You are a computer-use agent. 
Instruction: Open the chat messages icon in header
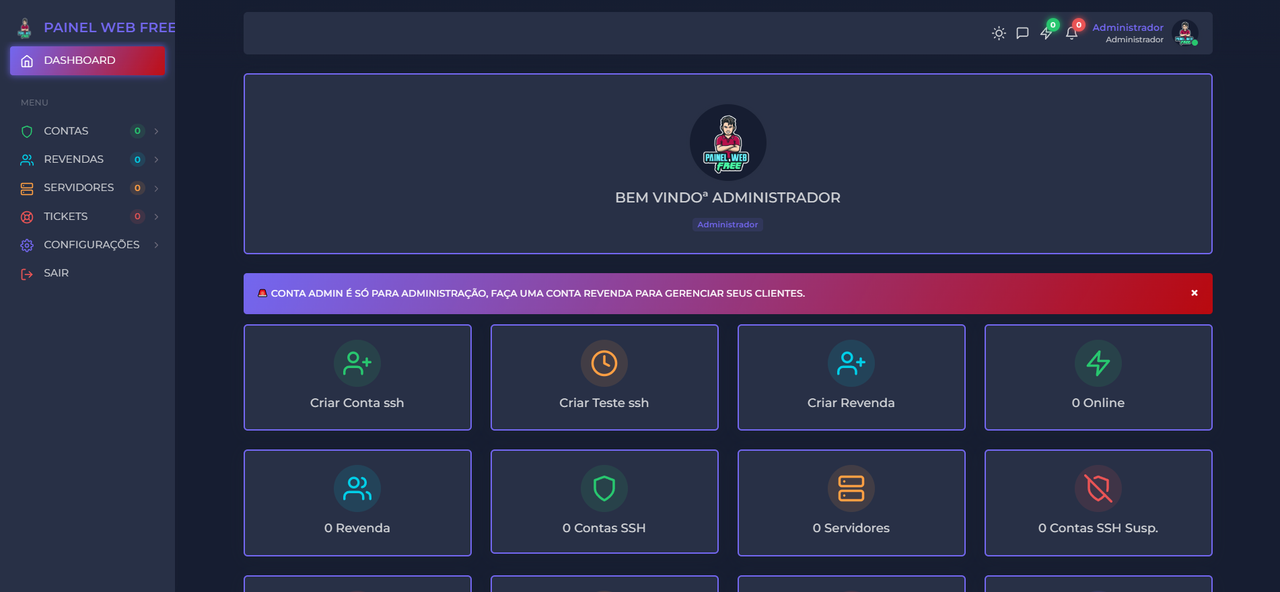point(1023,33)
